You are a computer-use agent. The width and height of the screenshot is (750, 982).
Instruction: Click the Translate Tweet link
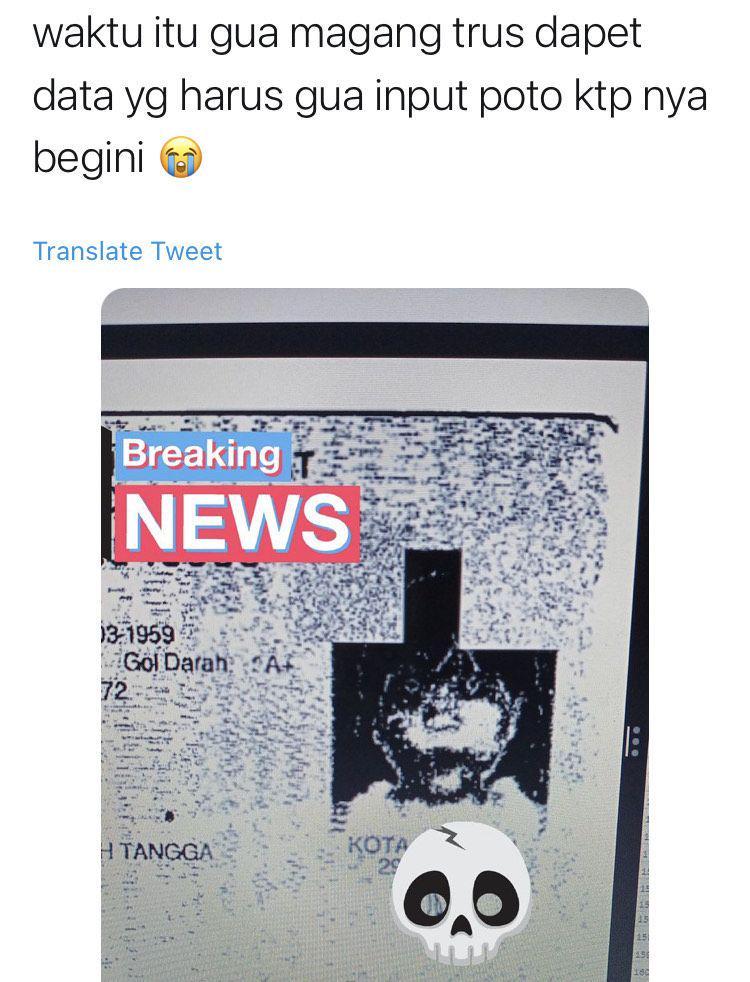[127, 251]
